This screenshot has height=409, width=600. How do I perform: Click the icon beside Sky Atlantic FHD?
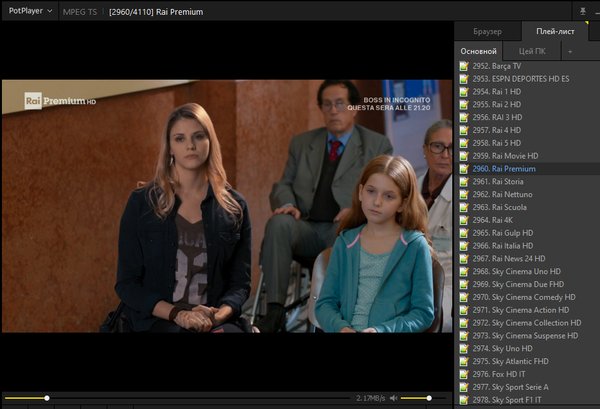click(x=464, y=361)
